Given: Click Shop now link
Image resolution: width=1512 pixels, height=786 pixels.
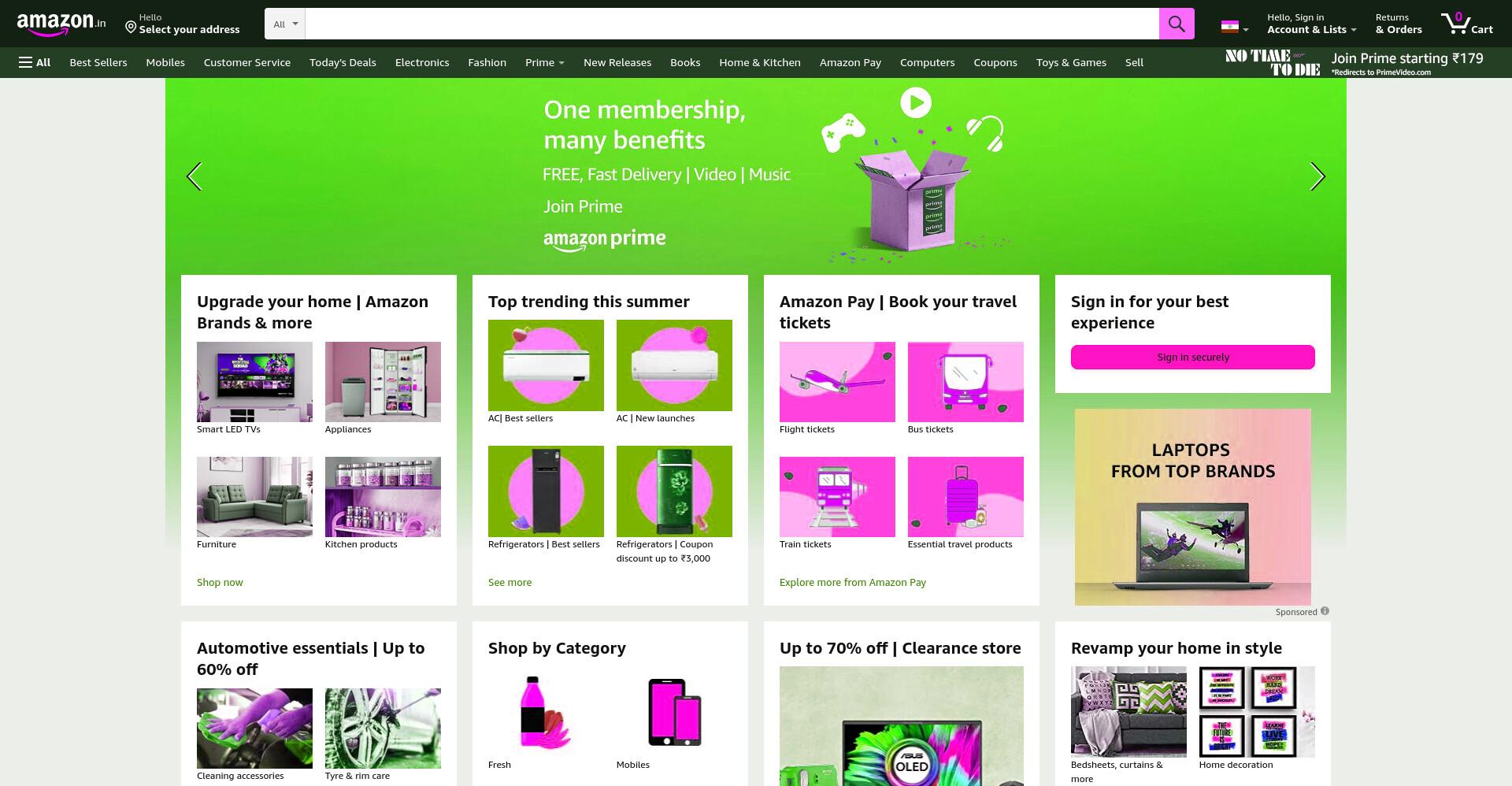Looking at the screenshot, I should (220, 582).
